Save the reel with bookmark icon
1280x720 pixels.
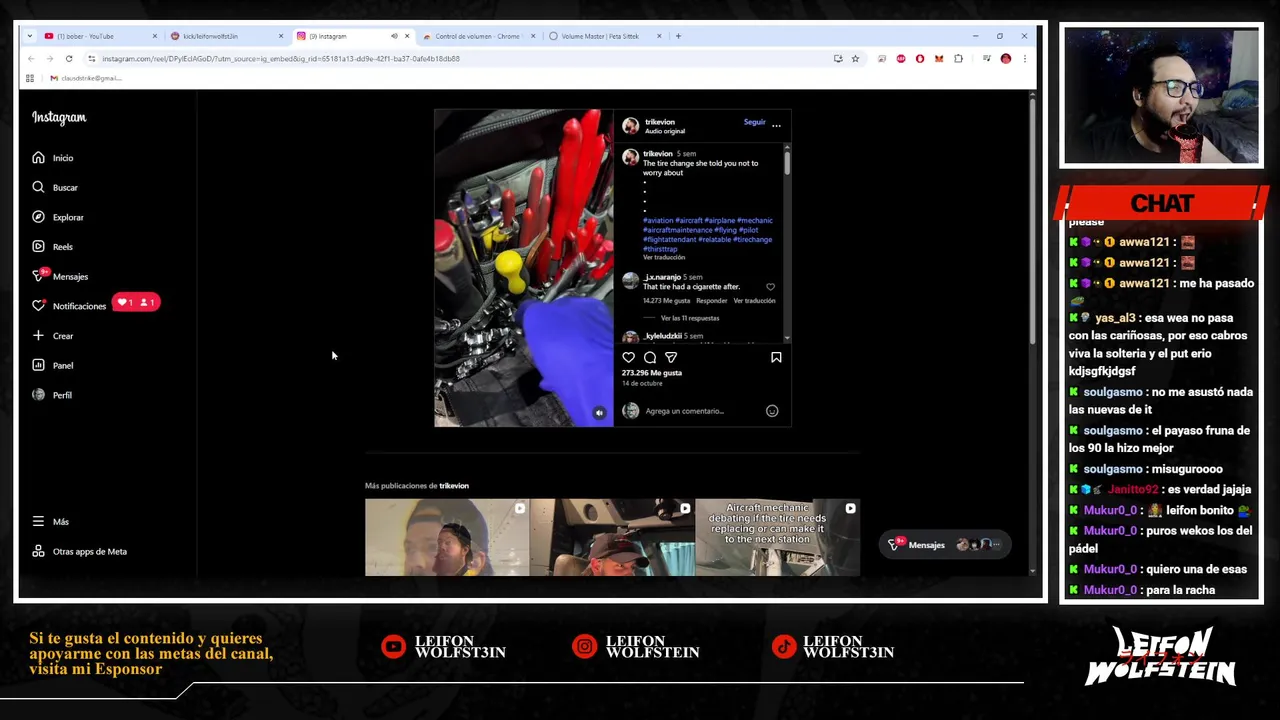click(x=776, y=357)
